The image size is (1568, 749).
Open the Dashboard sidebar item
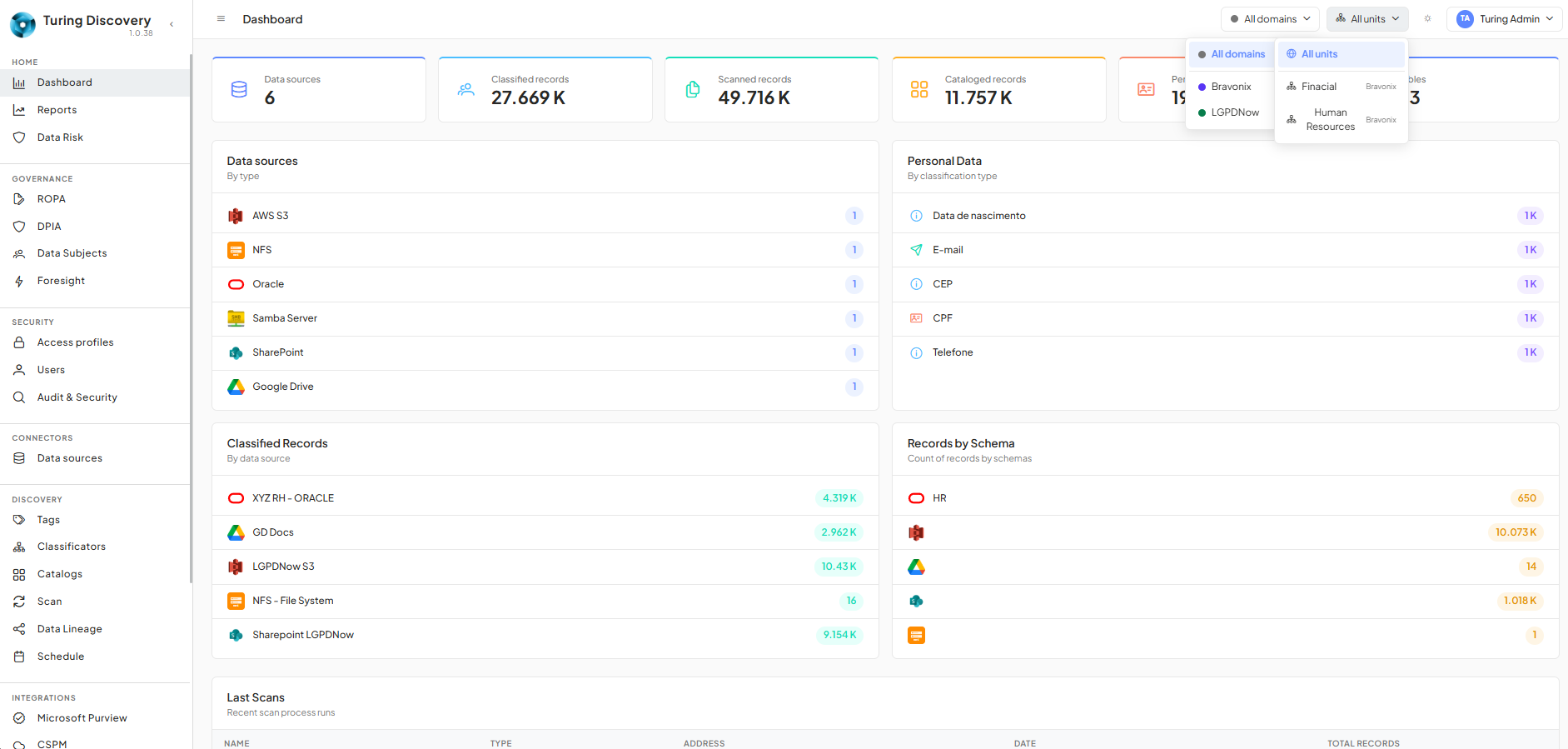click(x=96, y=82)
